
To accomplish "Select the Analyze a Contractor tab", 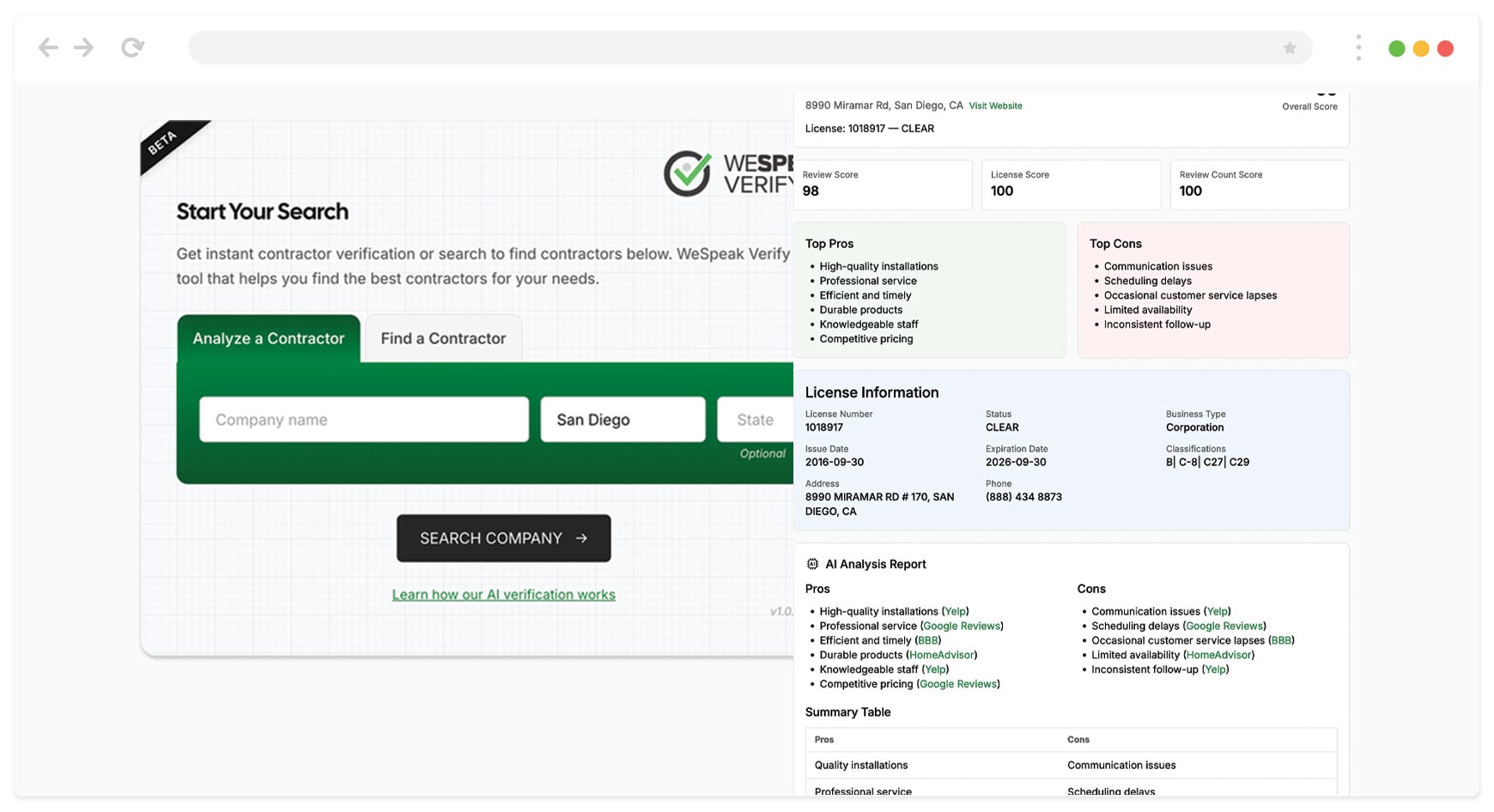I will pyautogui.click(x=268, y=338).
